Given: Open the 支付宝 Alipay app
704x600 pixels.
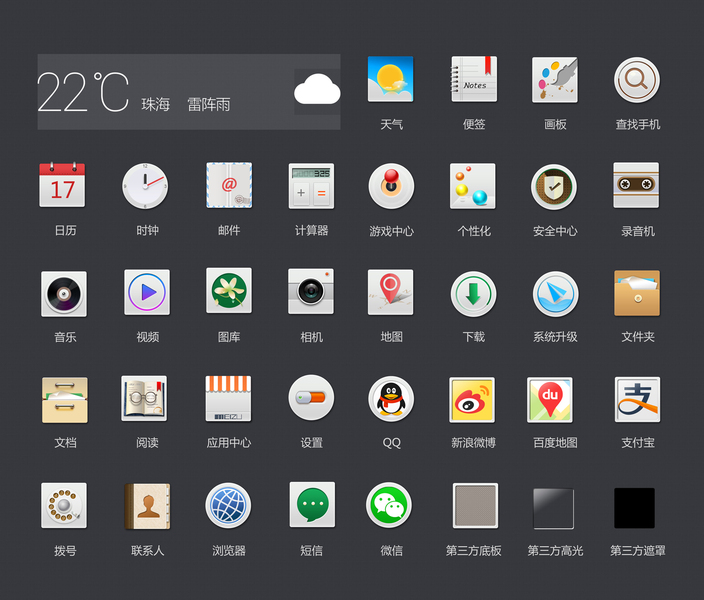Looking at the screenshot, I should coord(637,399).
